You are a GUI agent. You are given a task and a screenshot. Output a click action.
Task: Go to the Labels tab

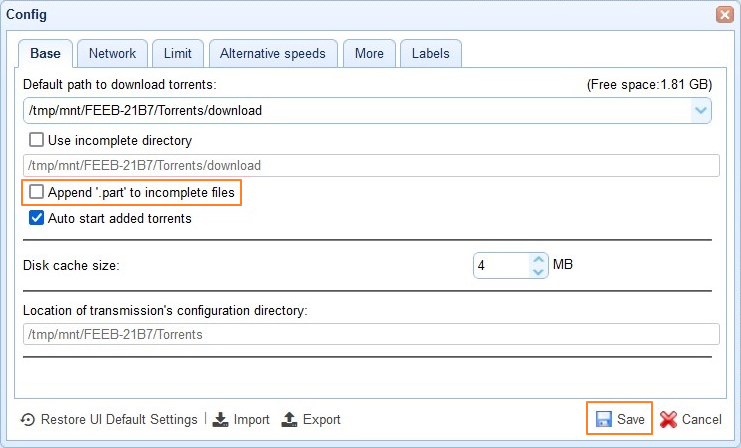431,53
